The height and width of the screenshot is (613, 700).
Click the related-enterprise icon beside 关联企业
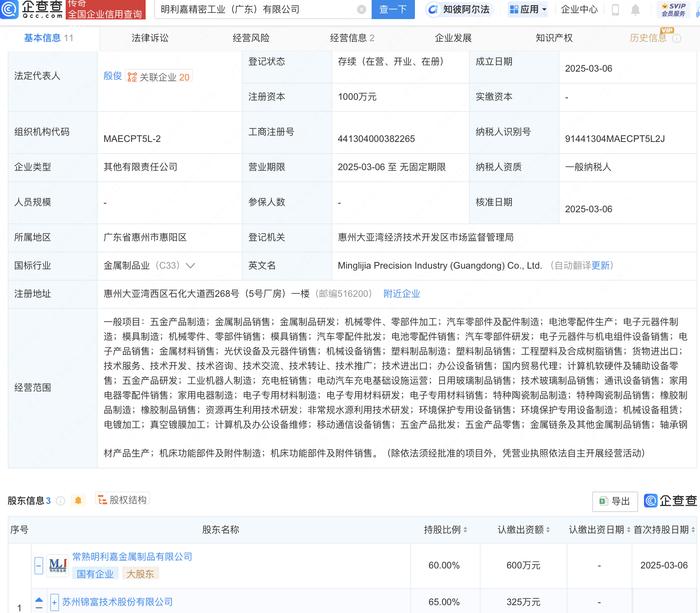[x=132, y=77]
